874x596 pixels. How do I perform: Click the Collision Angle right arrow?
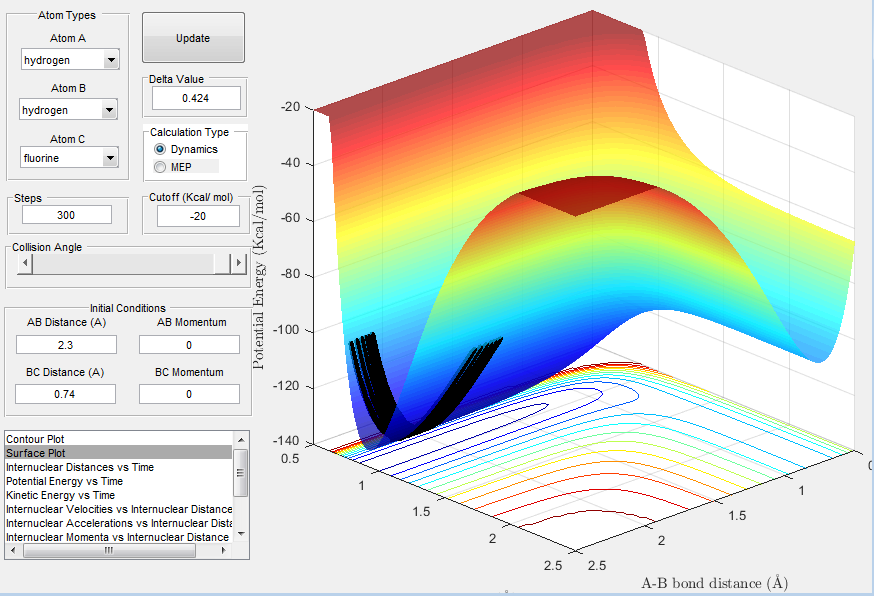[238, 264]
